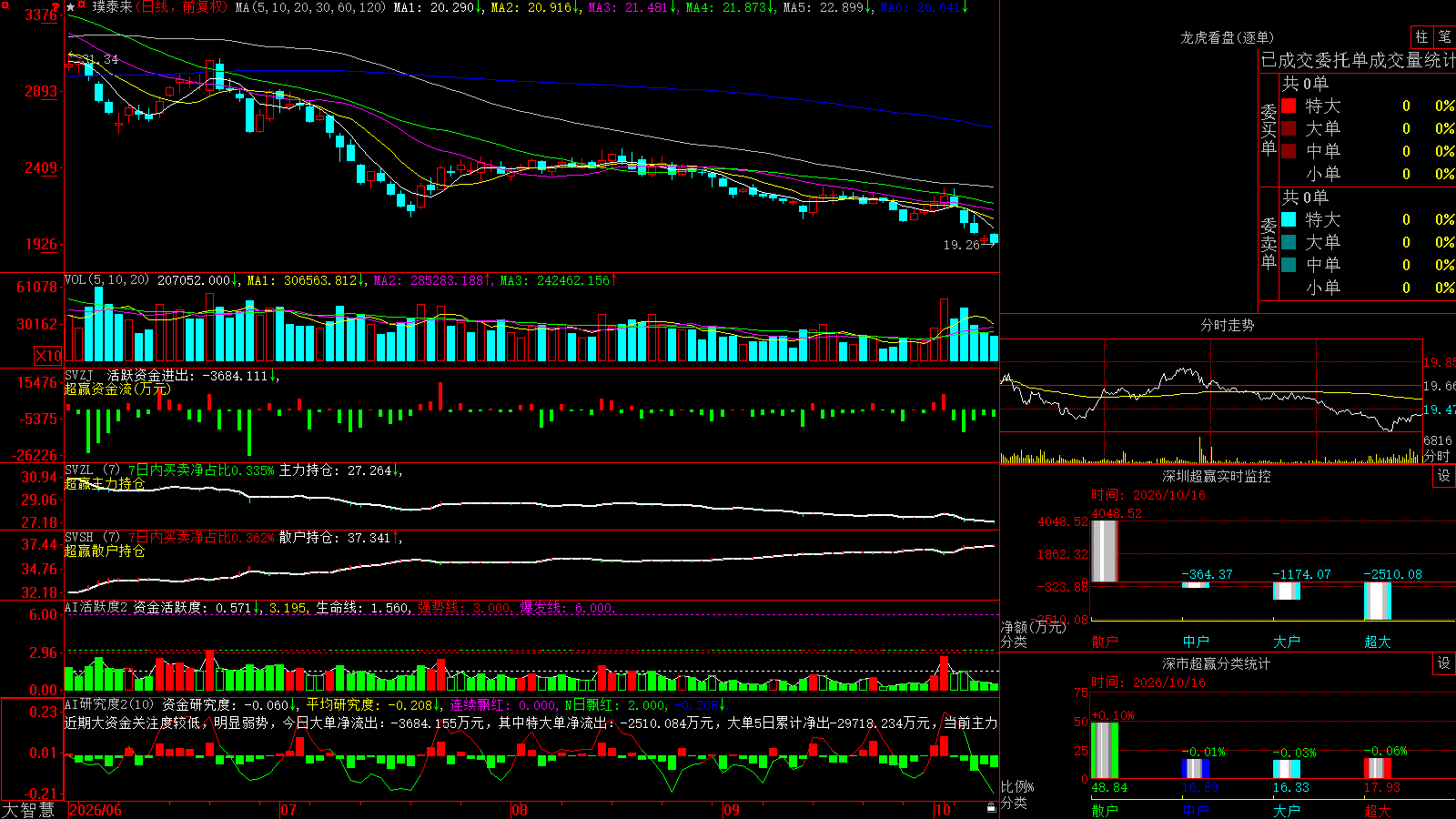Click the 分时走势 panel title
The image size is (1456, 819).
pyautogui.click(x=1227, y=325)
